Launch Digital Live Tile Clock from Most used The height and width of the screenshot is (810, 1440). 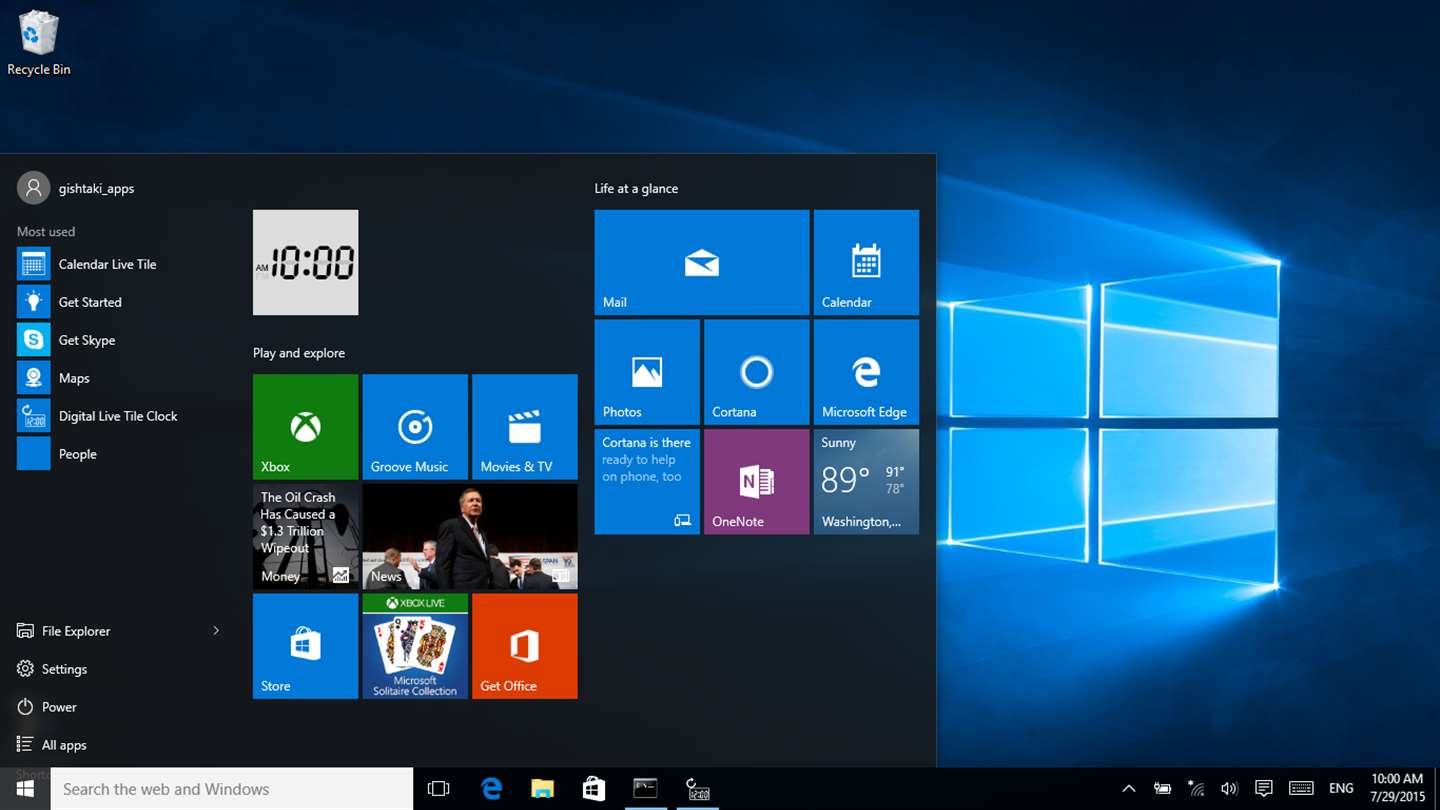point(118,416)
